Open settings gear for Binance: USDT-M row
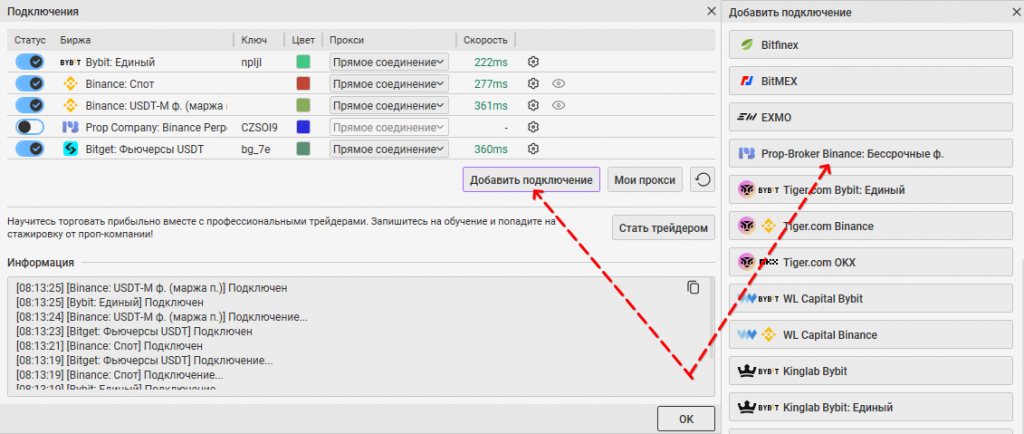 click(533, 105)
